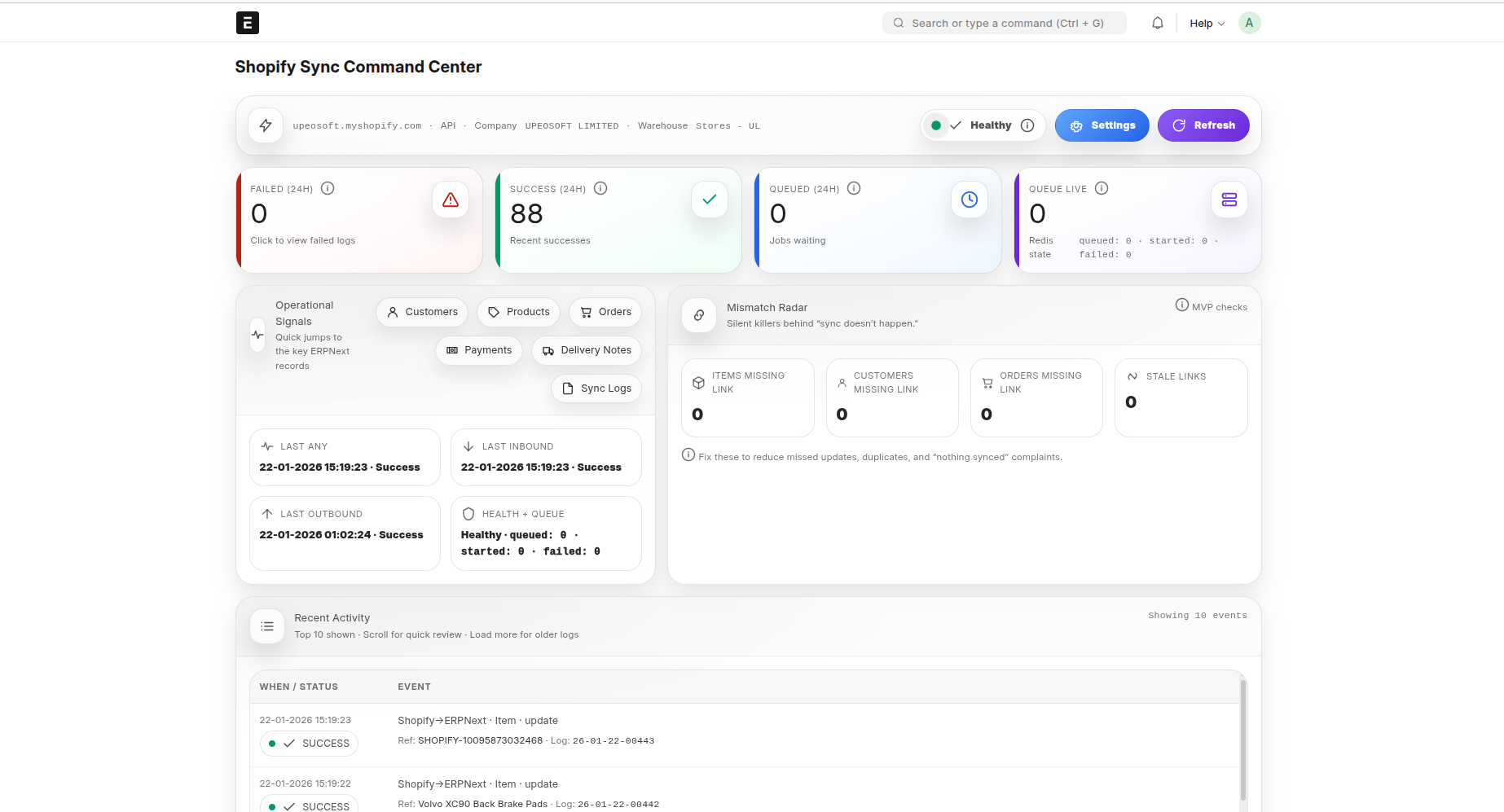Click the Stale Links zigzag icon
Image resolution: width=1504 pixels, height=812 pixels.
click(1132, 376)
